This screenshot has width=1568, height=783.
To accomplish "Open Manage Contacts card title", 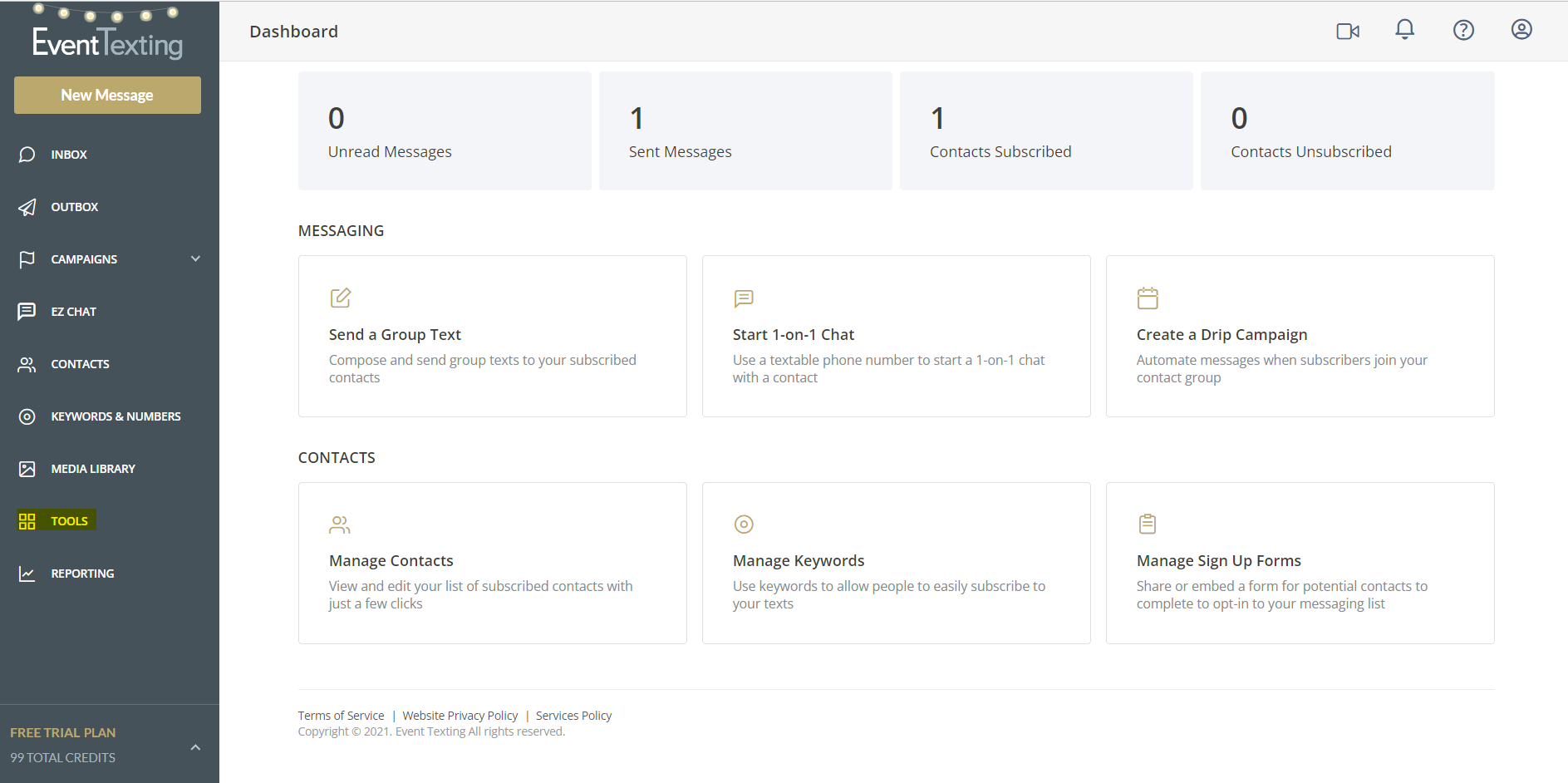I will (391, 560).
